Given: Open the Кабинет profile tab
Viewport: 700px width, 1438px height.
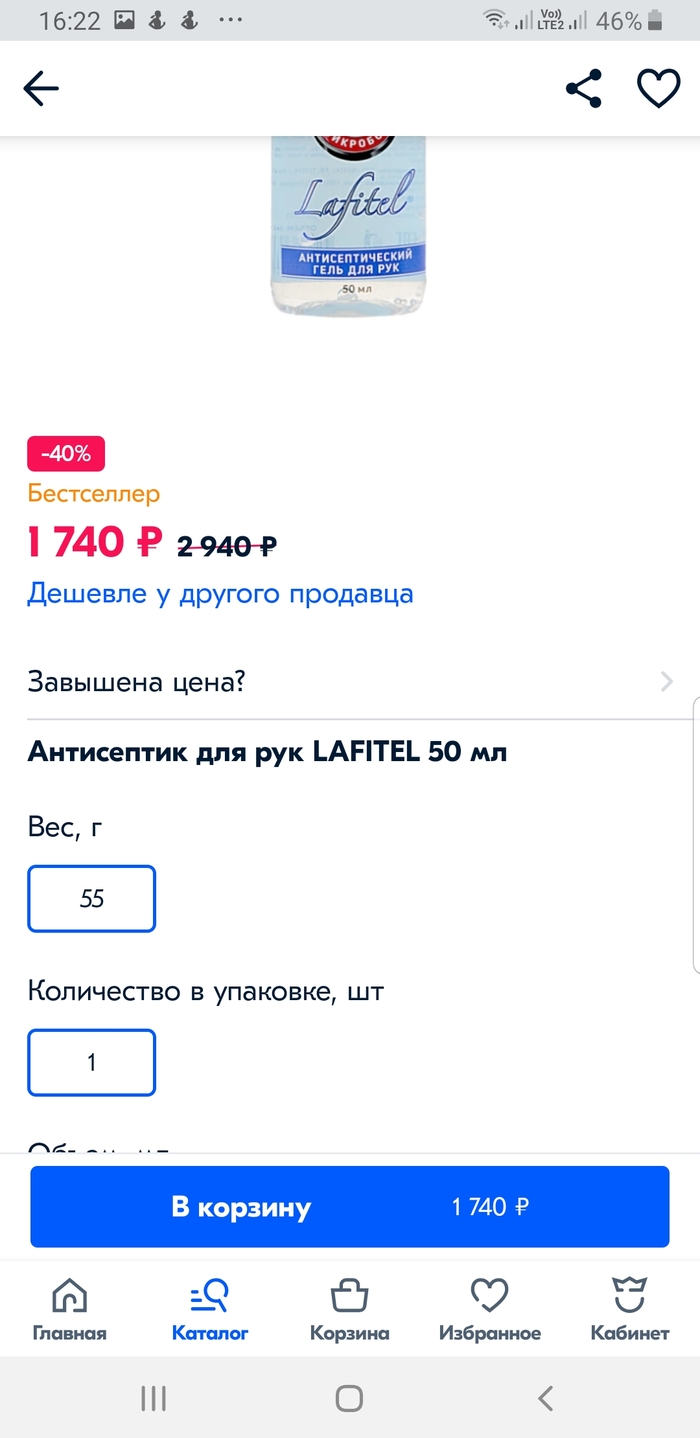Looking at the screenshot, I should pos(630,1309).
